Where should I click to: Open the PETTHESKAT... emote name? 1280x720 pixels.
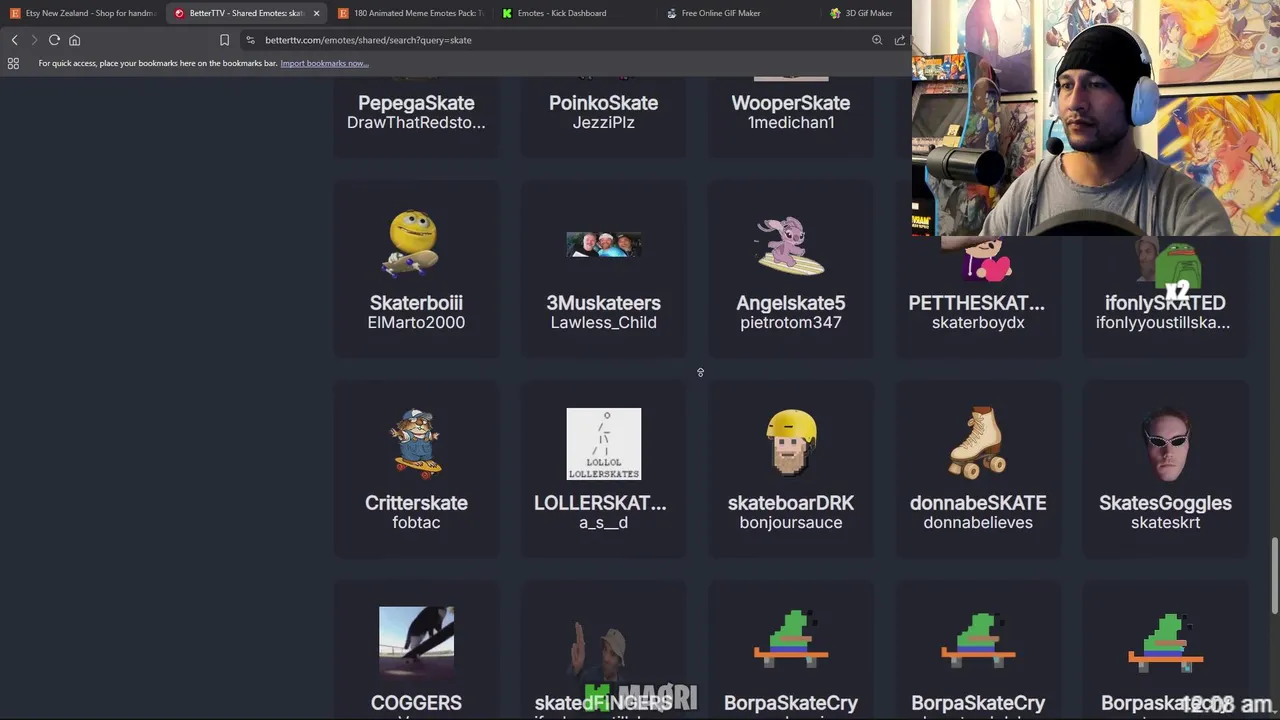pyautogui.click(x=977, y=303)
